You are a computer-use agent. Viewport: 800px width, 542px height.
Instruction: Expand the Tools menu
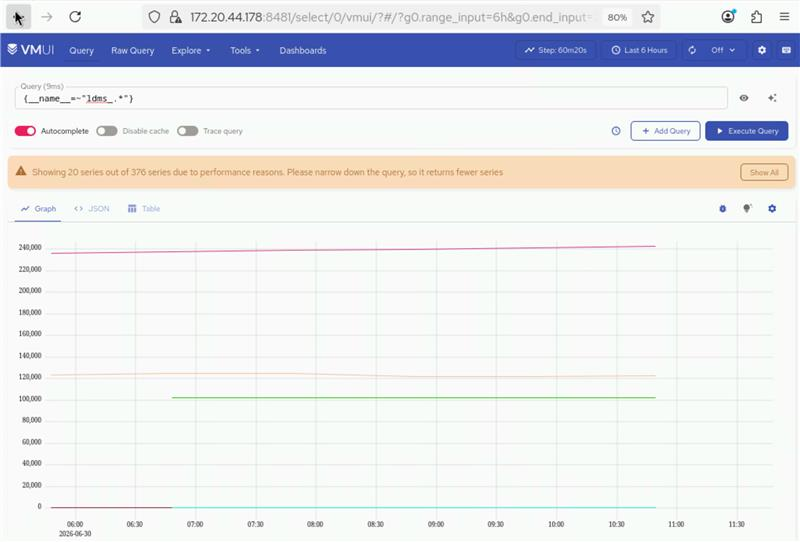point(245,51)
